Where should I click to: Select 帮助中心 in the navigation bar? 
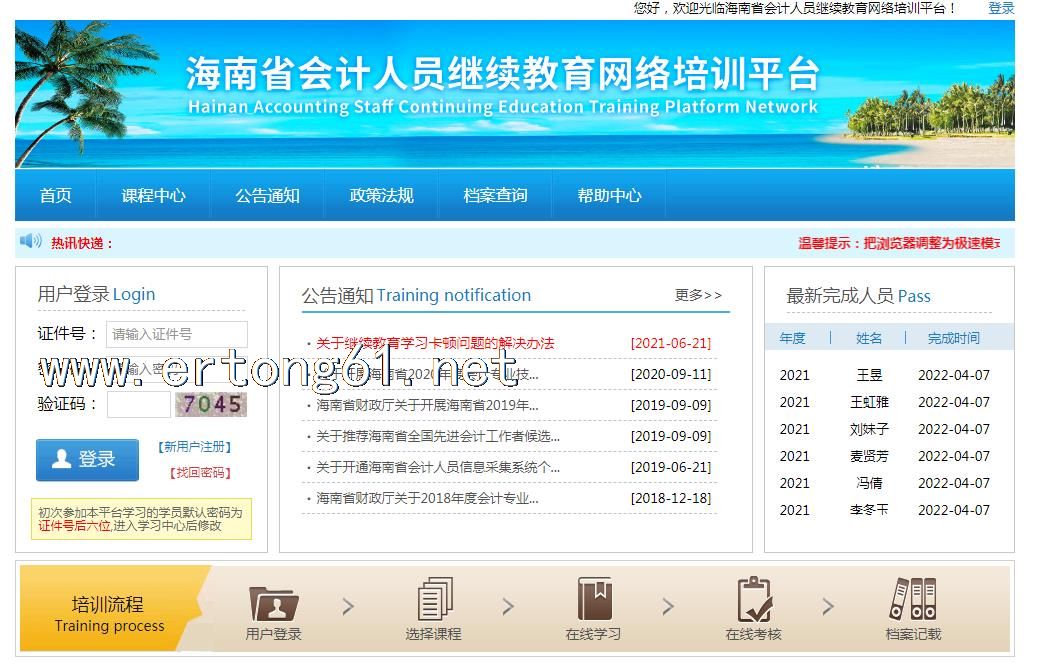click(x=609, y=195)
